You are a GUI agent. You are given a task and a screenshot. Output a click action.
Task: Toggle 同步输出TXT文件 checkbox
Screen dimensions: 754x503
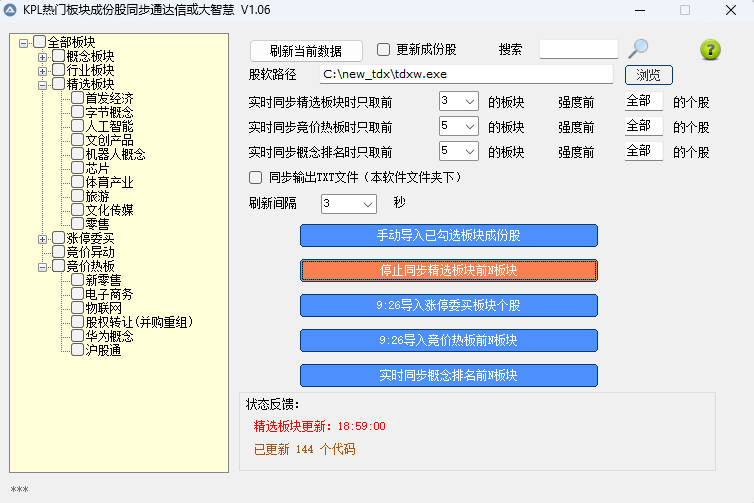pyautogui.click(x=255, y=177)
